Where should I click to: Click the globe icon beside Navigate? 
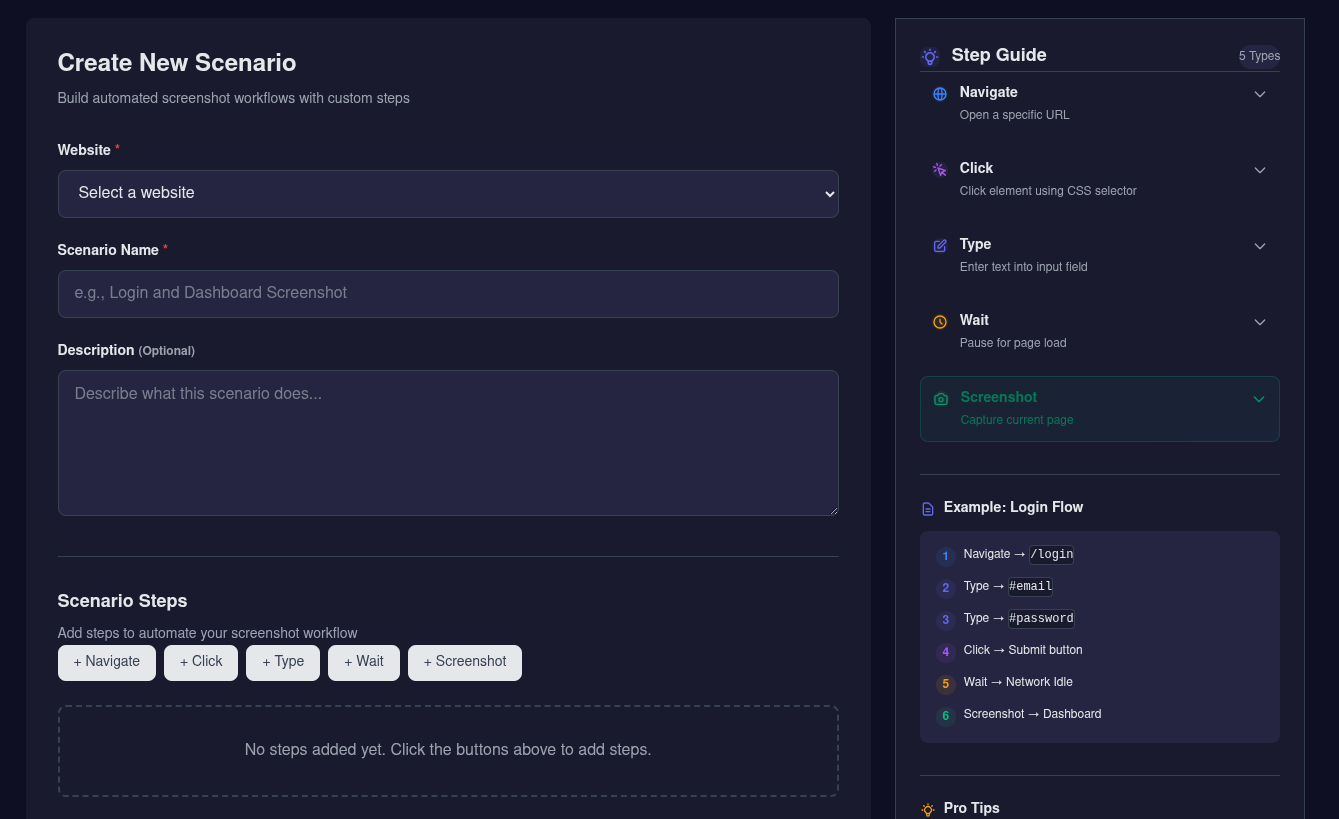(939, 94)
